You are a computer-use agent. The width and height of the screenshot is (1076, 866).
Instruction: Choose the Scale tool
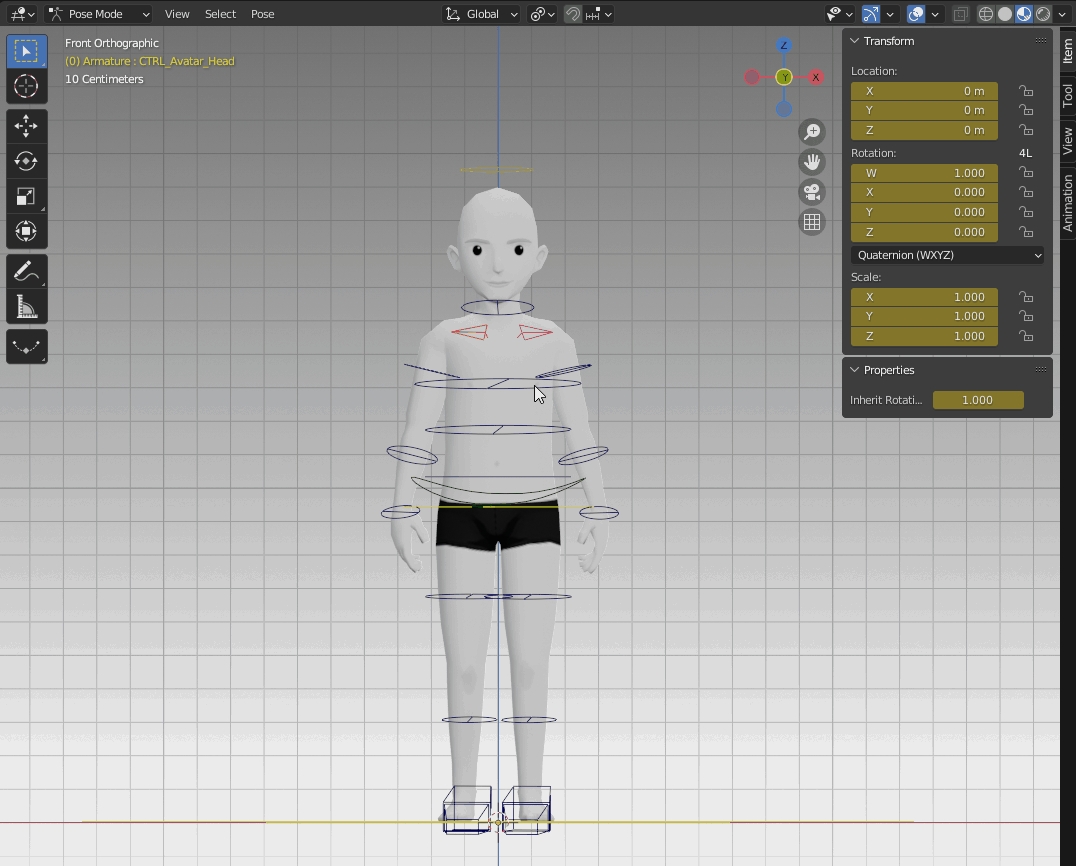pos(26,196)
